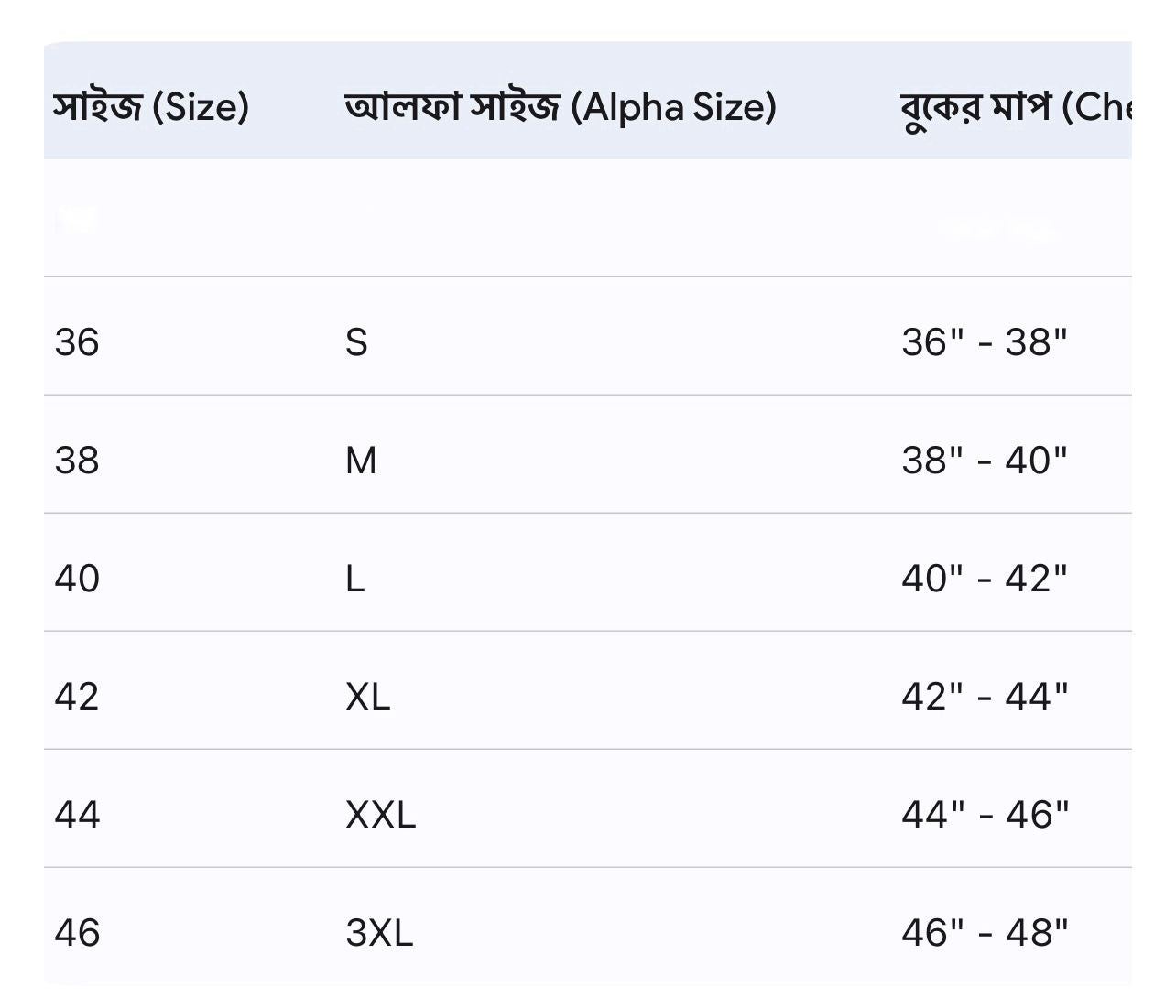Click the 44" - 46" chest measurement

tap(985, 815)
